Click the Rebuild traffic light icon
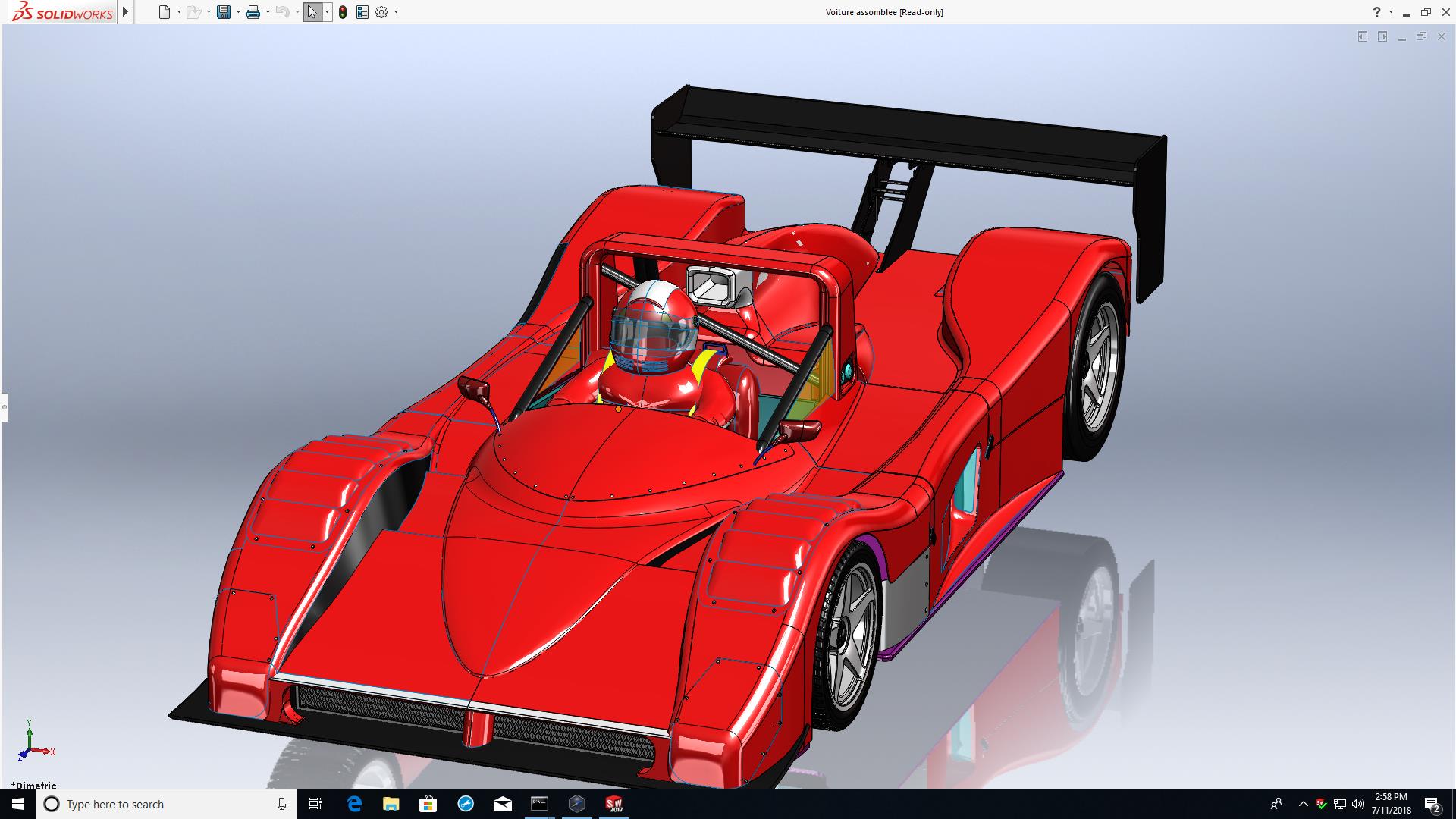 pos(343,12)
